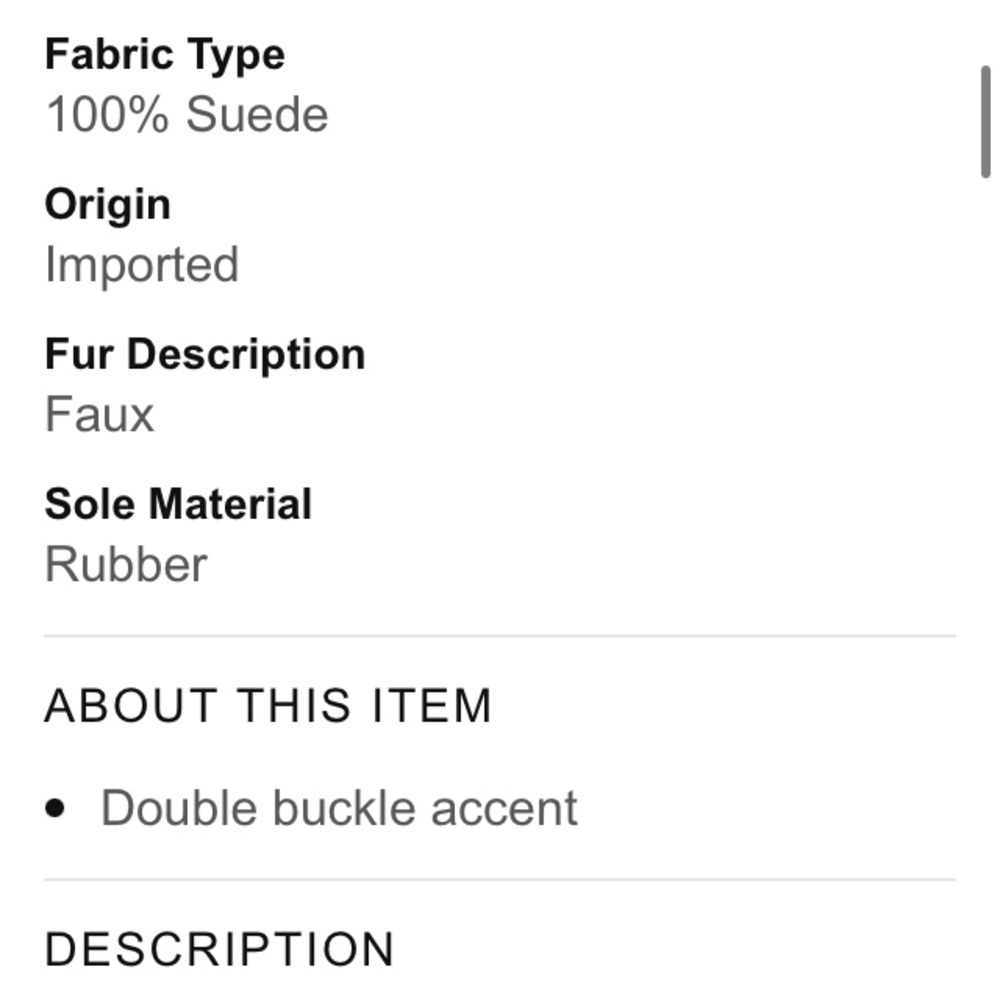This screenshot has height=1000, width=1000.
Task: Click the Fabric Type label
Action: (x=165, y=55)
